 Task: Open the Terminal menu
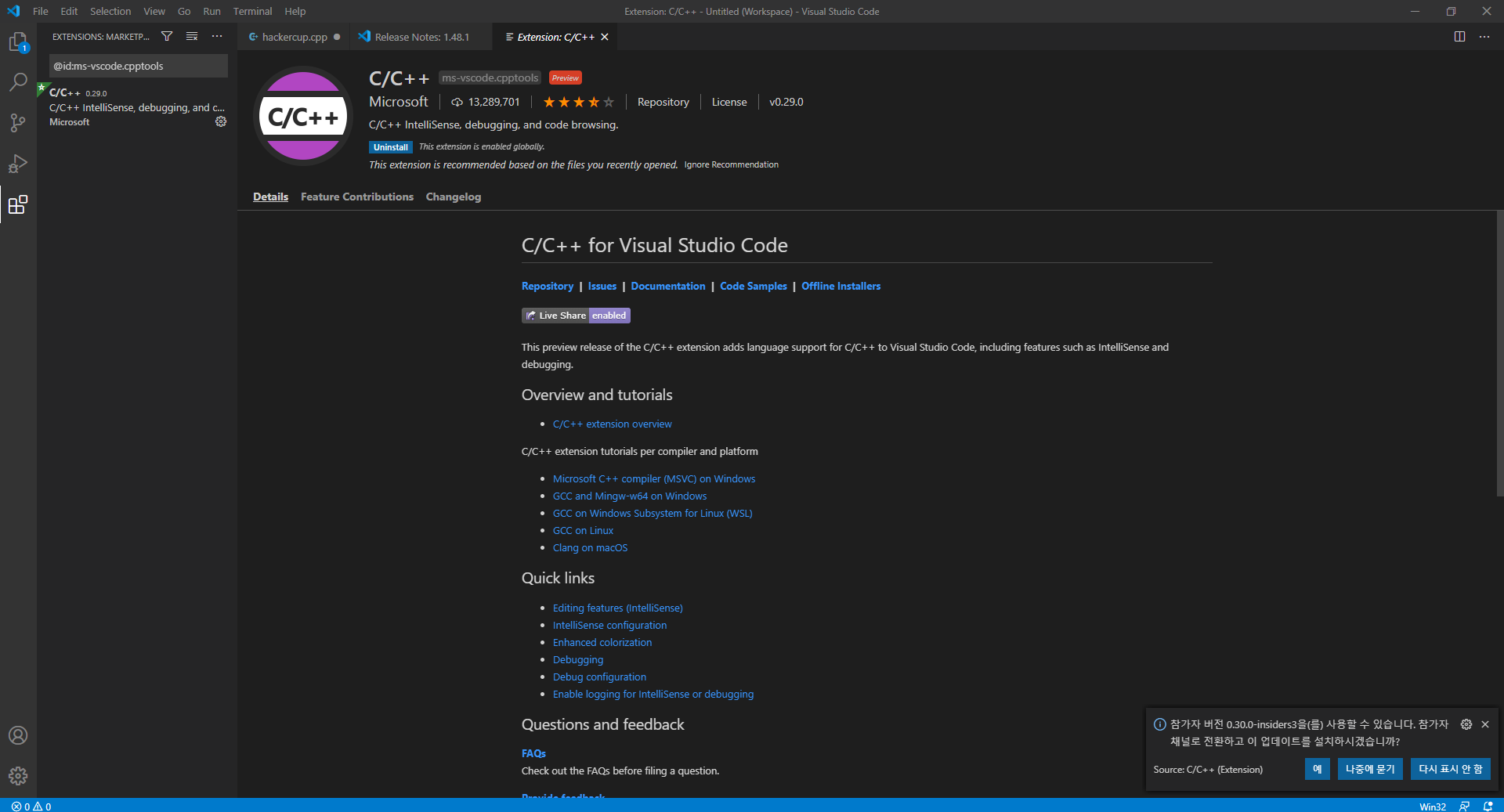coord(252,11)
